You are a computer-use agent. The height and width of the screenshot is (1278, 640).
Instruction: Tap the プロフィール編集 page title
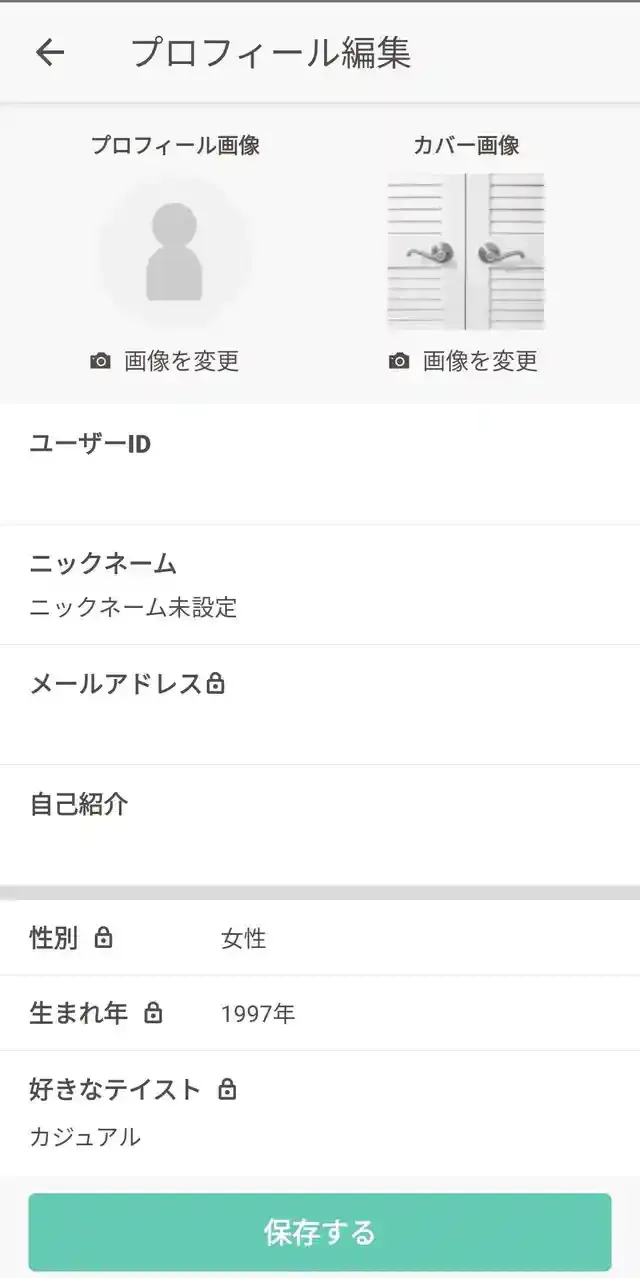(270, 53)
